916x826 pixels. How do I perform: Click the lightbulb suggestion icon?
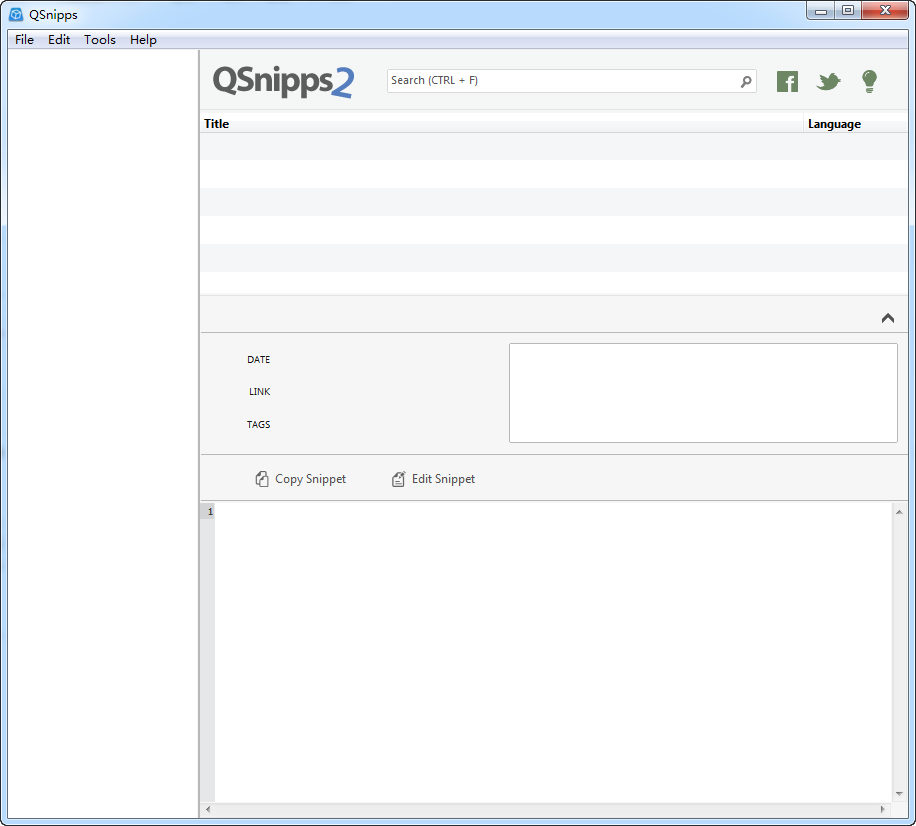click(x=869, y=81)
